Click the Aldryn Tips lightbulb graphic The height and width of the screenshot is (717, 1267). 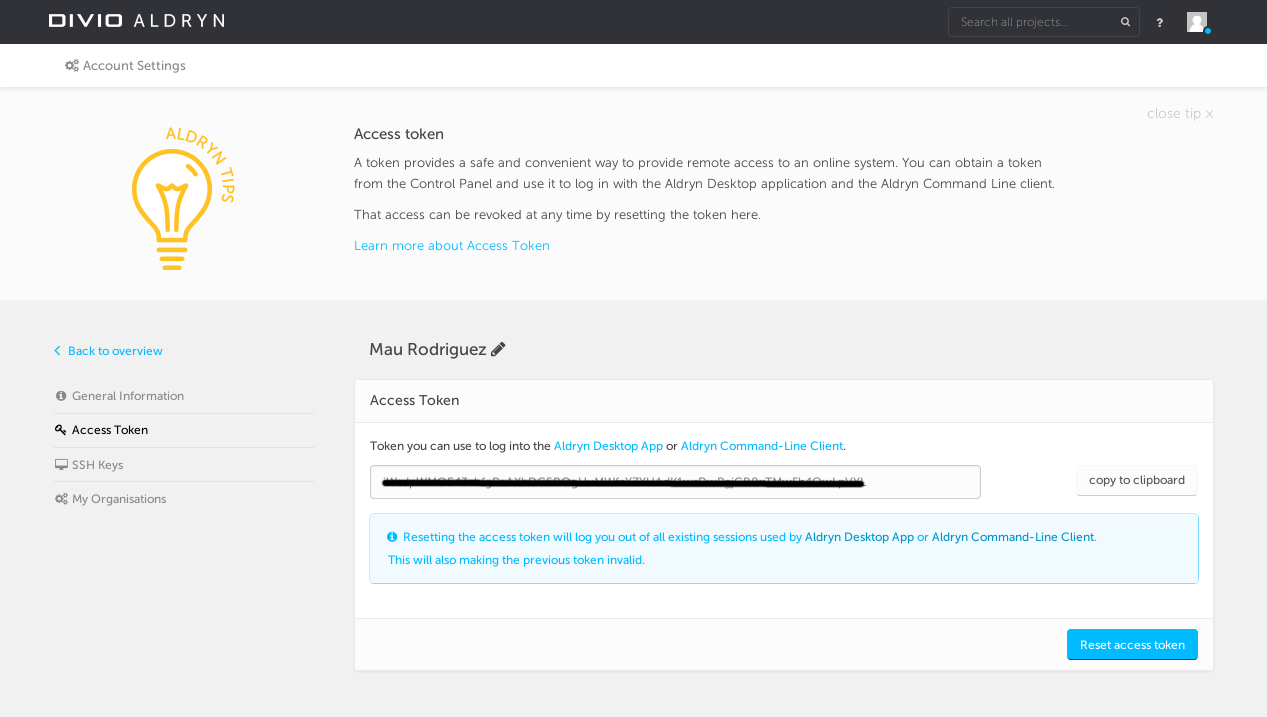tap(183, 198)
